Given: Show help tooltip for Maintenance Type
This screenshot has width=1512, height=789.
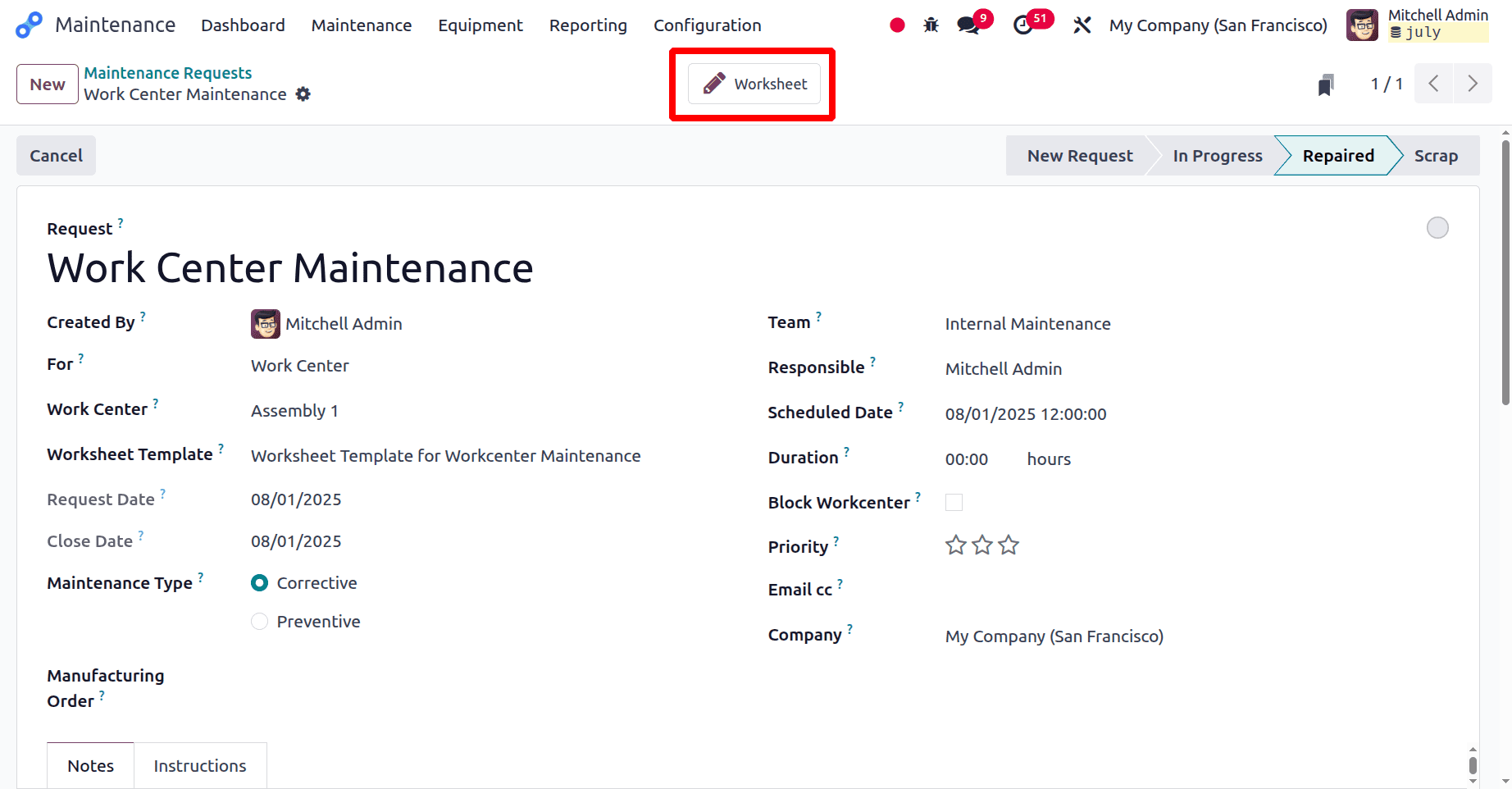Looking at the screenshot, I should coord(200,577).
